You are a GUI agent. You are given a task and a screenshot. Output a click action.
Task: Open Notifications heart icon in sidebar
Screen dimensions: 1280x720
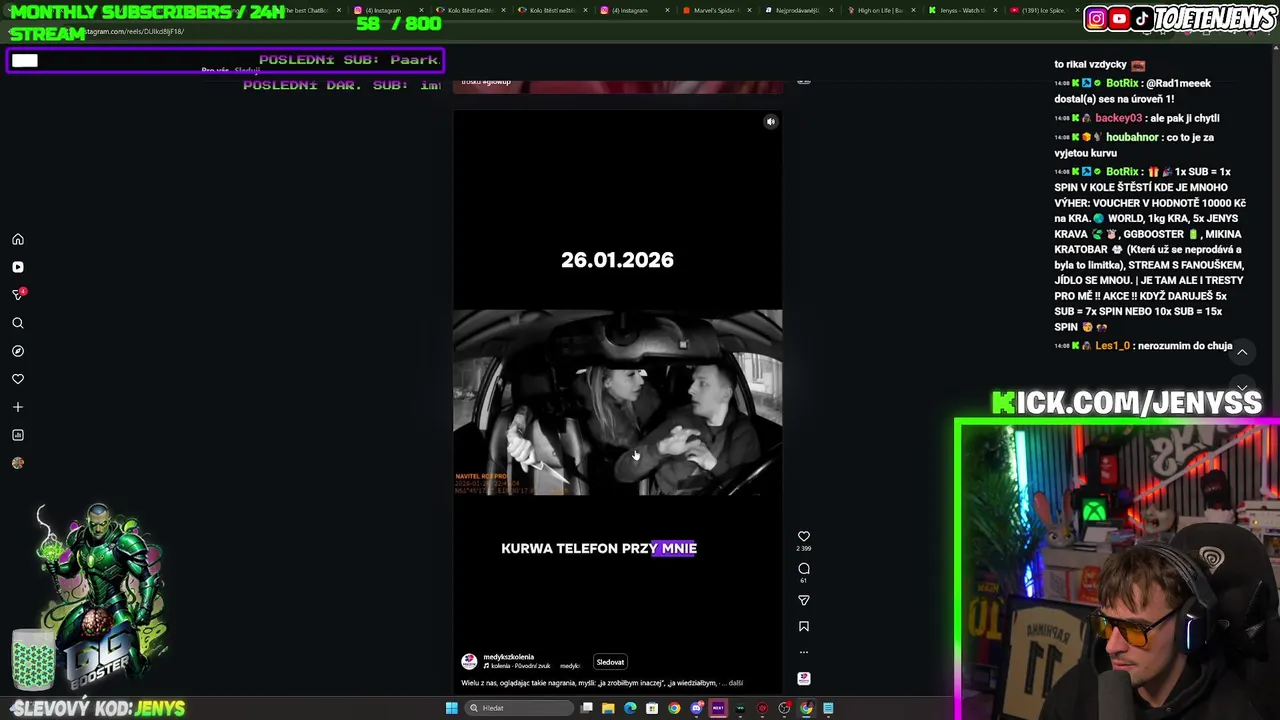18,379
